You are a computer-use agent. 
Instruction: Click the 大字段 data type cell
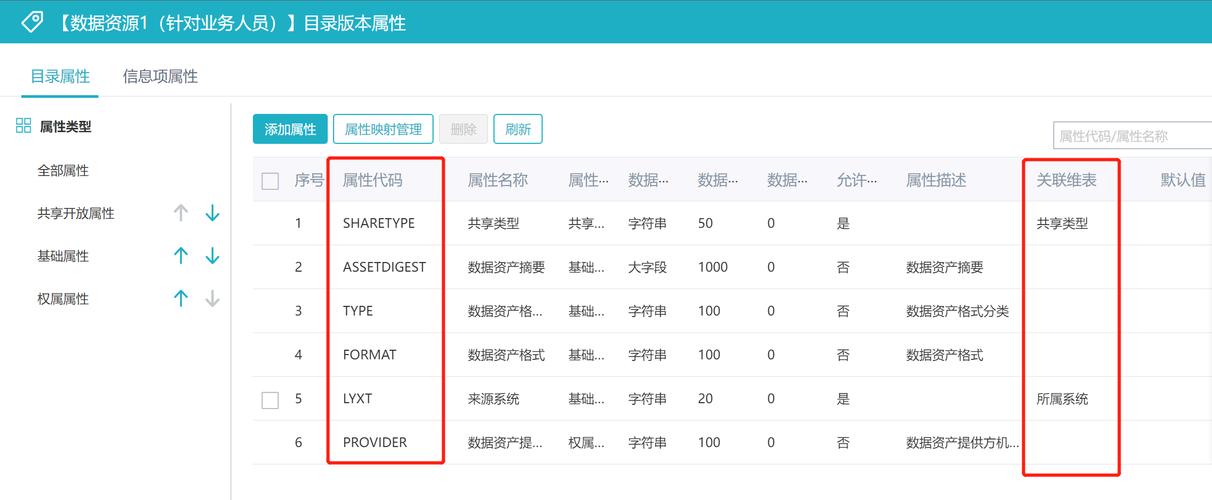coord(648,267)
